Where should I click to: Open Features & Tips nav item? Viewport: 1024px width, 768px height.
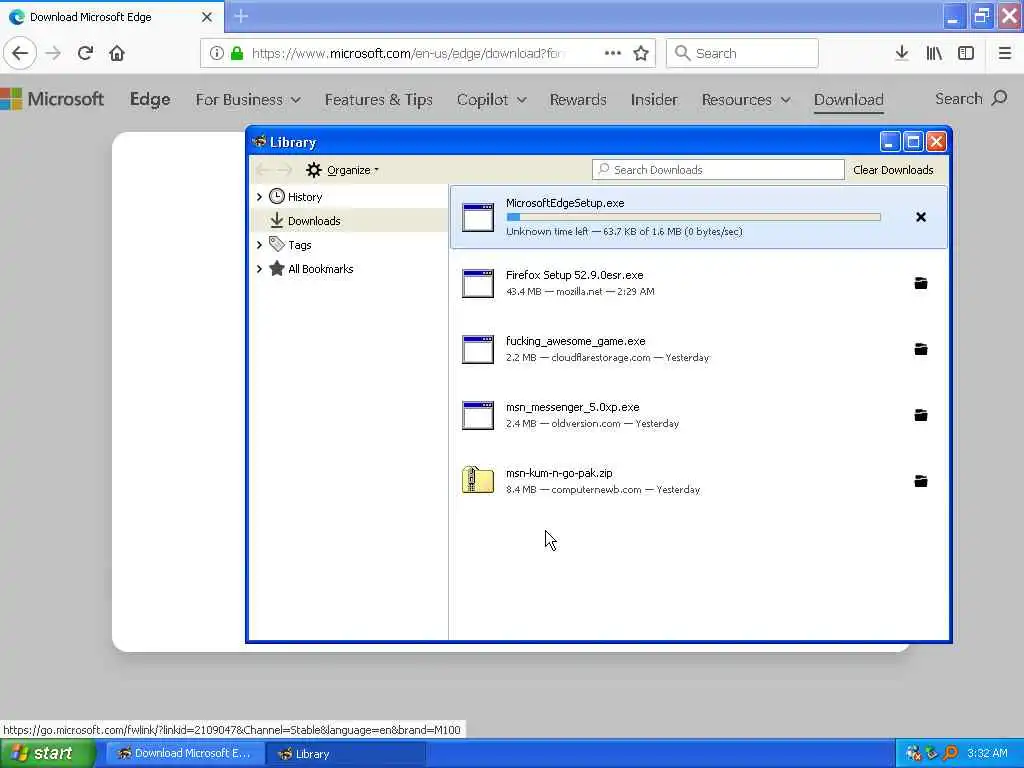[x=379, y=99]
